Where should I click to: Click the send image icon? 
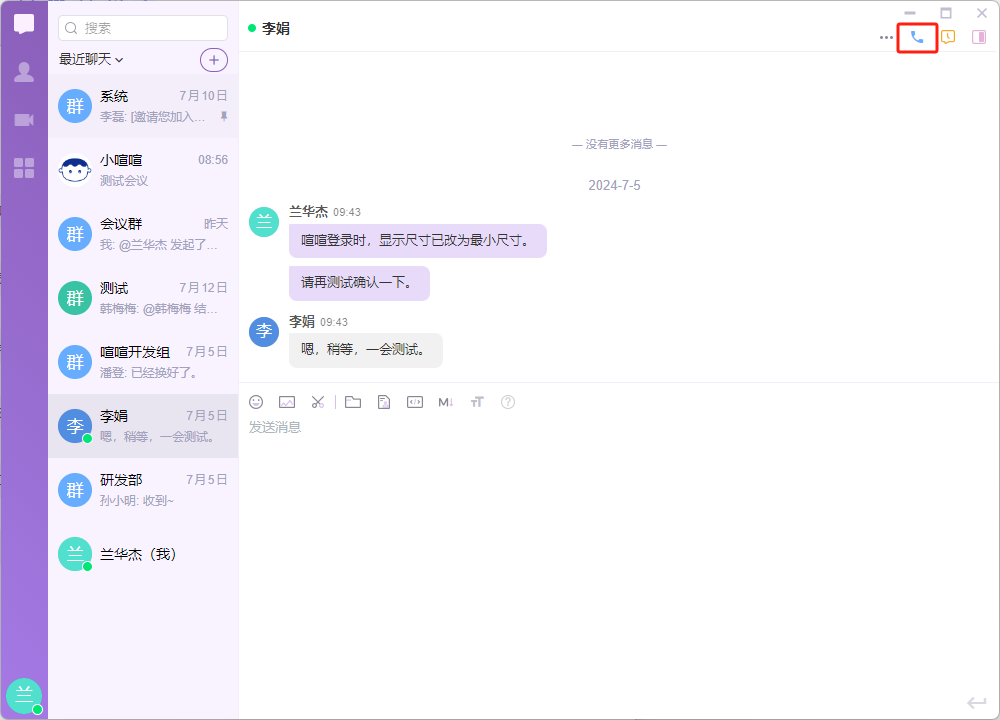tap(287, 402)
